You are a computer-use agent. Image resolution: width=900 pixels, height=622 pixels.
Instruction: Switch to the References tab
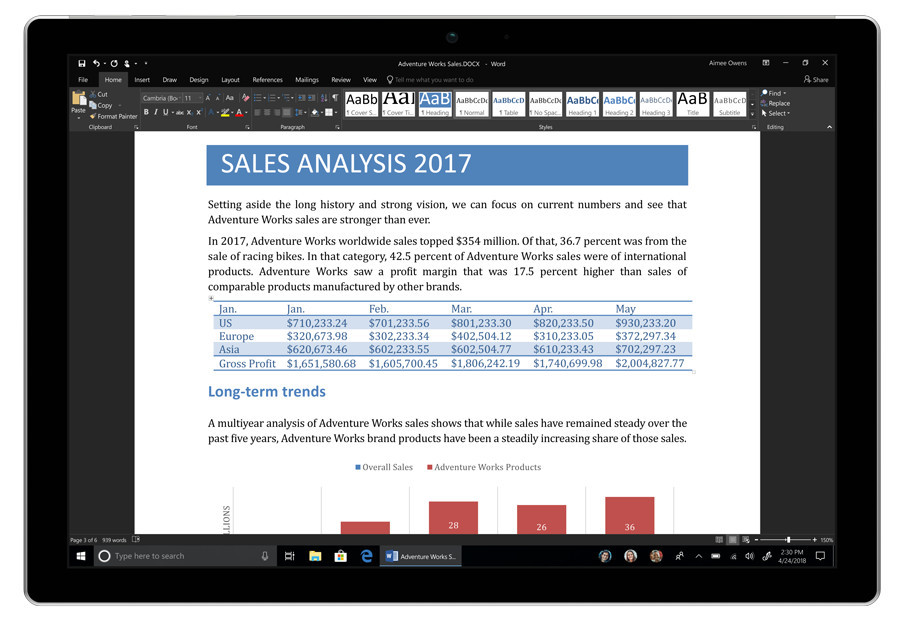[x=267, y=80]
